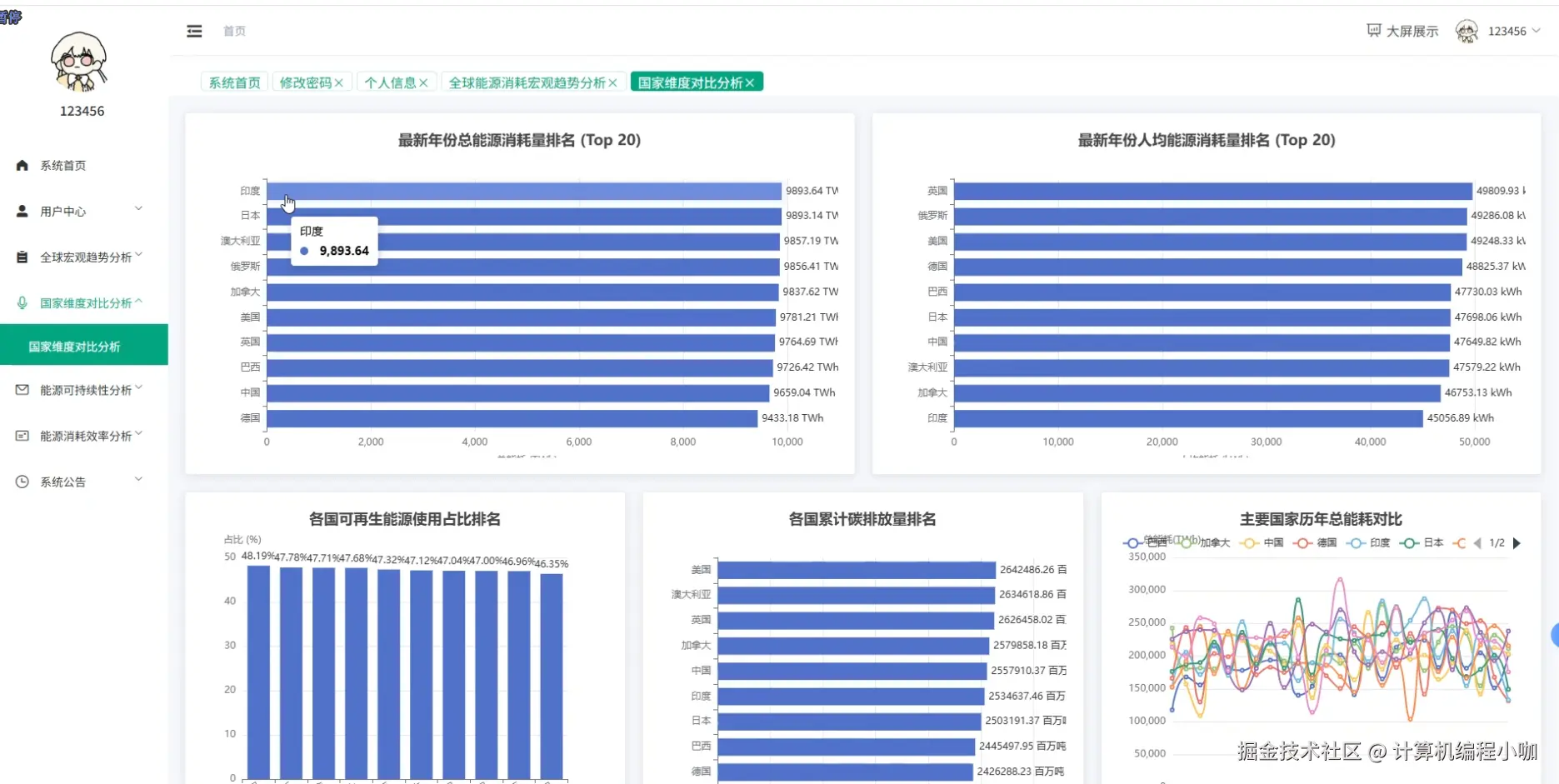Image resolution: width=1559 pixels, height=784 pixels.
Task: Click the envelope icon beside 能源可持续性分析
Action: 22,390
